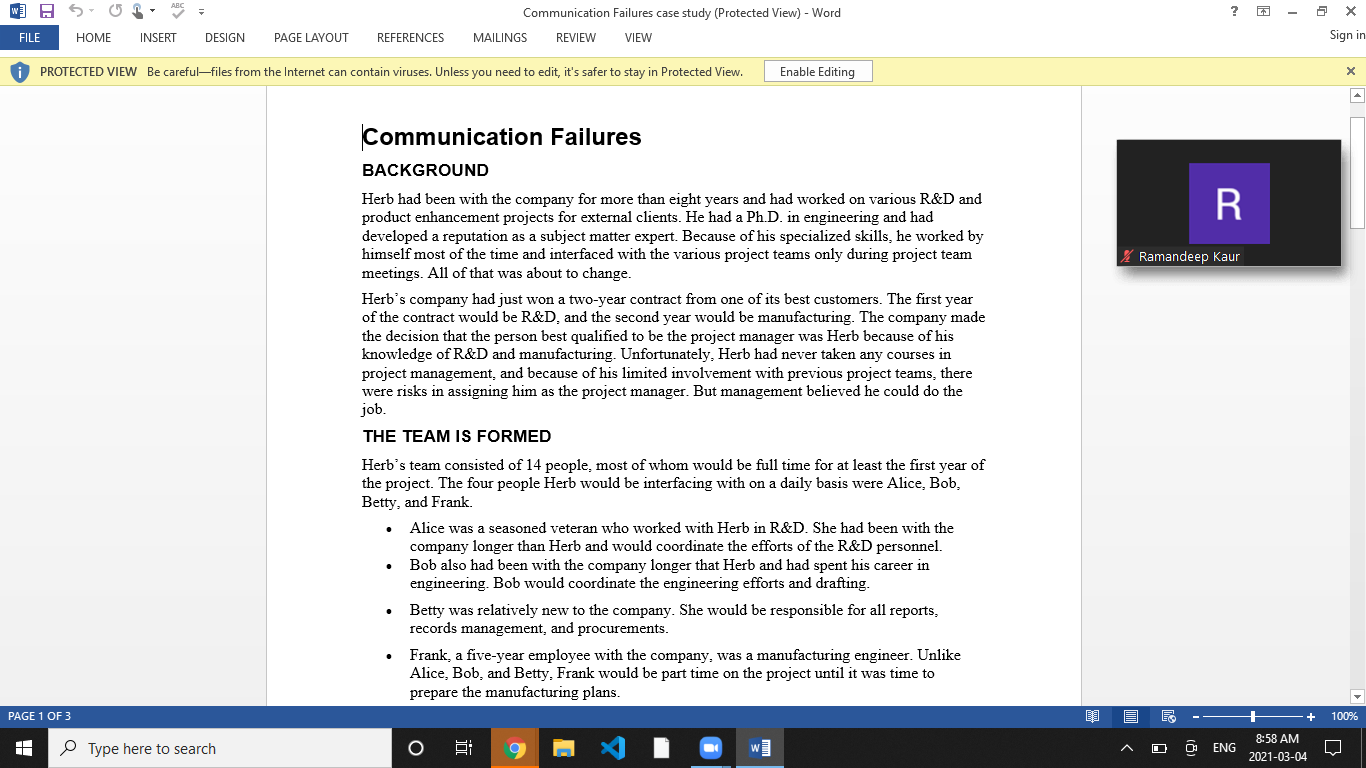1366x768 pixels.
Task: Click the Enable Editing button
Action: coord(817,71)
